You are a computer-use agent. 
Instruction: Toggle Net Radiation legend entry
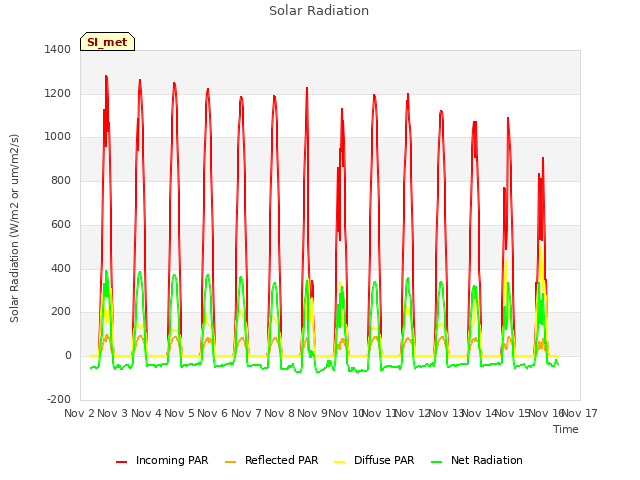477,460
